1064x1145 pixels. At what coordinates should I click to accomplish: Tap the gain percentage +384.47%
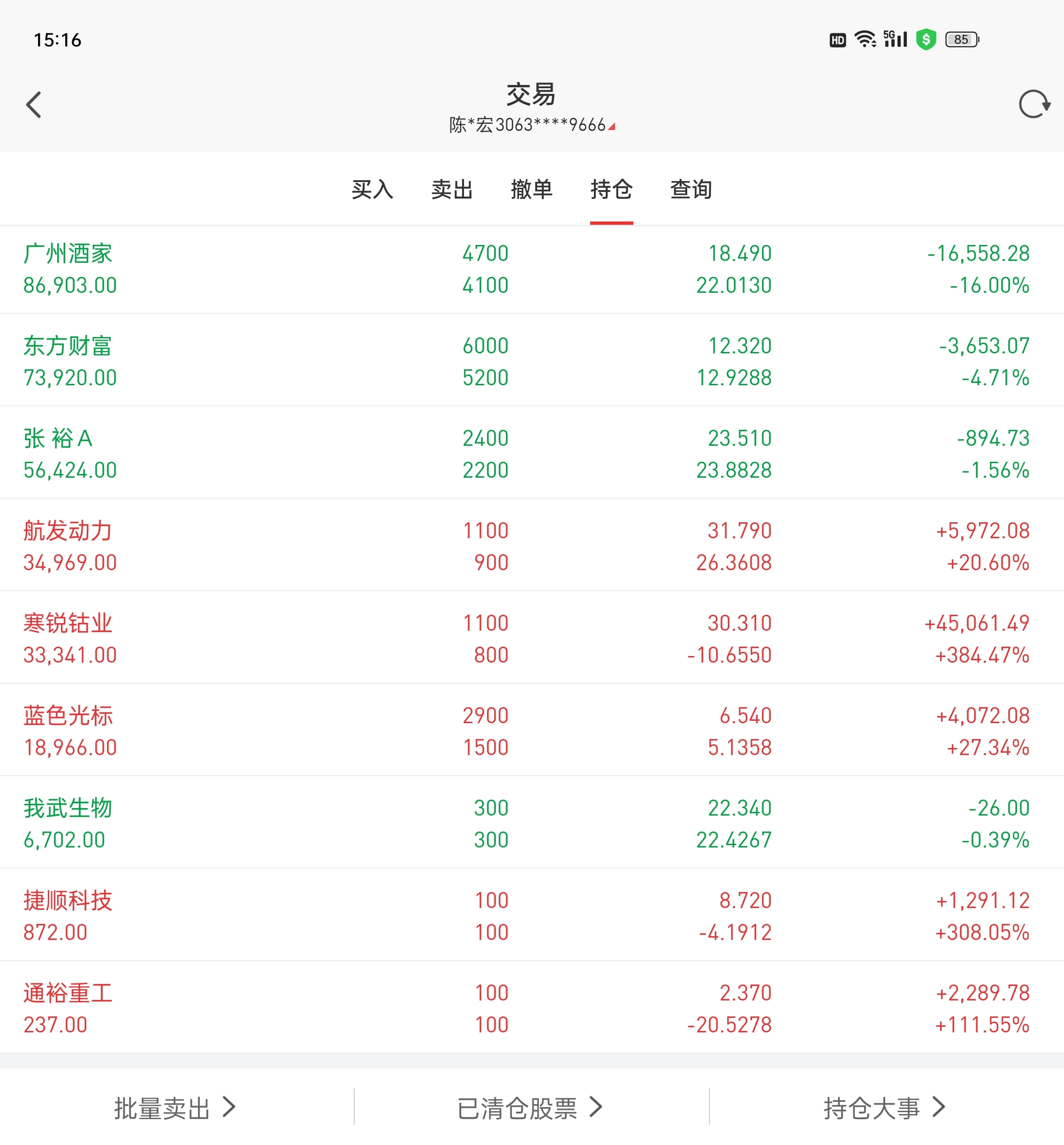982,656
